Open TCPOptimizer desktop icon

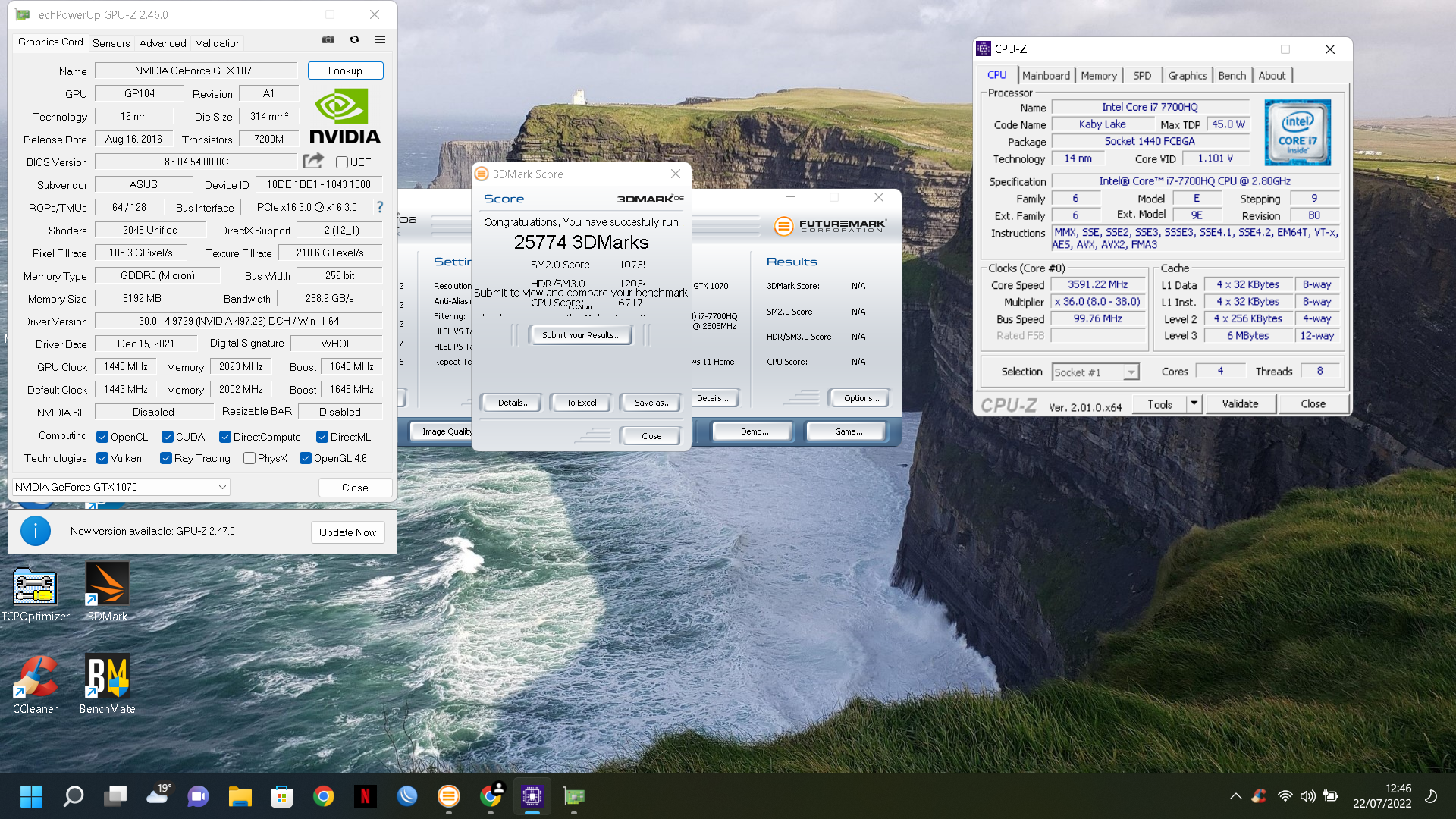(x=35, y=595)
